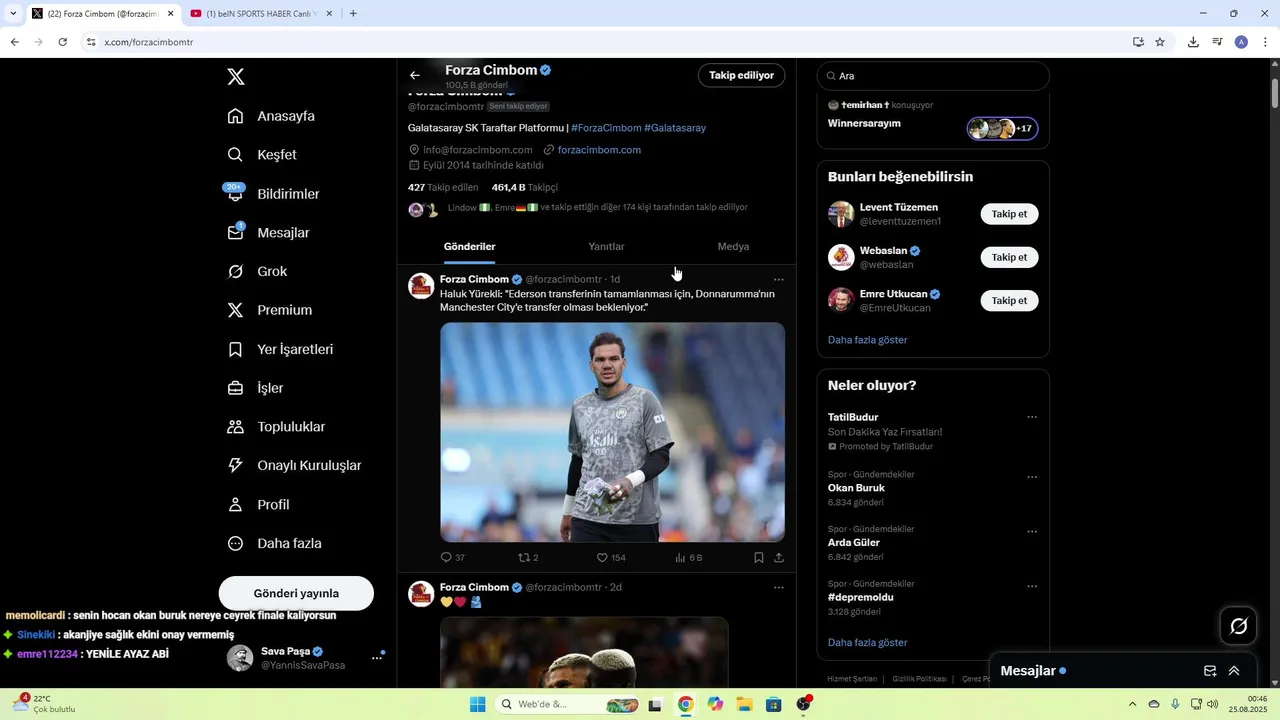The height and width of the screenshot is (720, 1280).
Task: Follow Webaslan
Action: tap(1009, 257)
